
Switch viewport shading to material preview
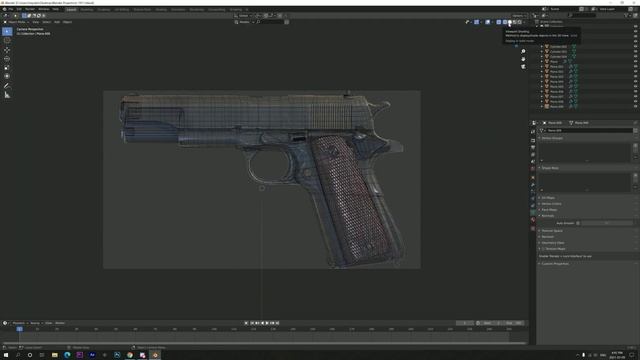[515, 22]
